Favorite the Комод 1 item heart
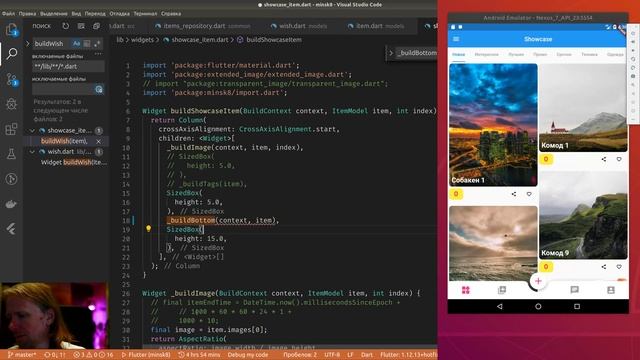The height and width of the screenshot is (360, 640). [619, 159]
